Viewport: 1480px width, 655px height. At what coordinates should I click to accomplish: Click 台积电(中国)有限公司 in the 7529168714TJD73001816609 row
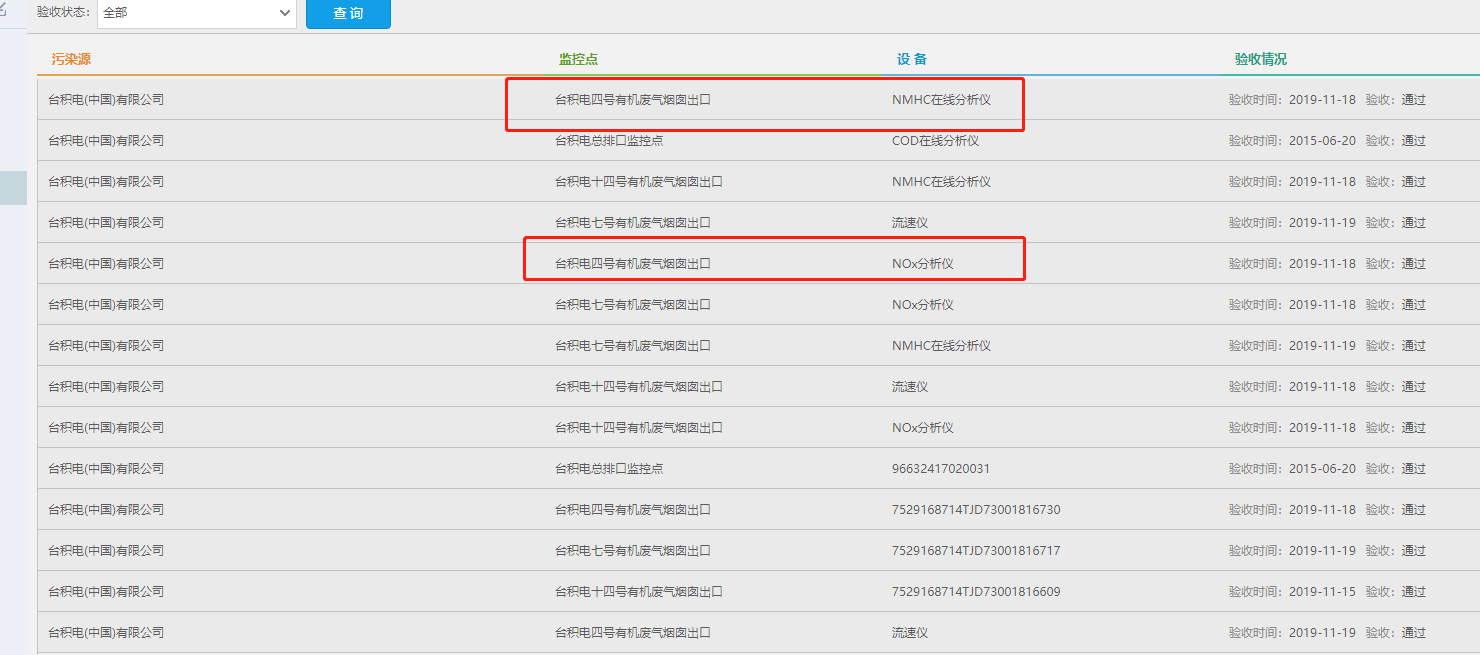(x=106, y=592)
